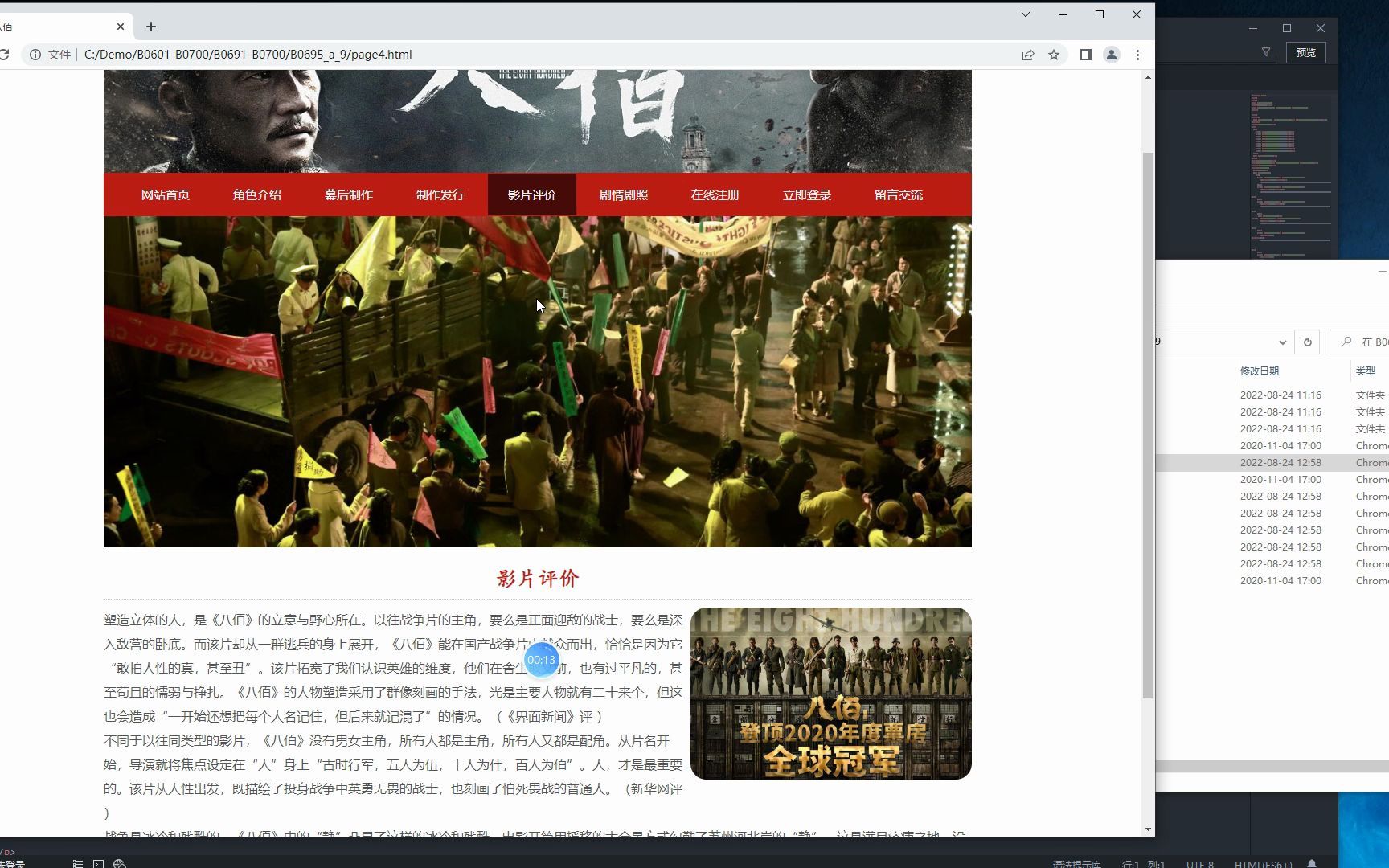Image resolution: width=1389 pixels, height=868 pixels.
Task: Click the task view list icon on the taskbar
Action: click(x=77, y=862)
